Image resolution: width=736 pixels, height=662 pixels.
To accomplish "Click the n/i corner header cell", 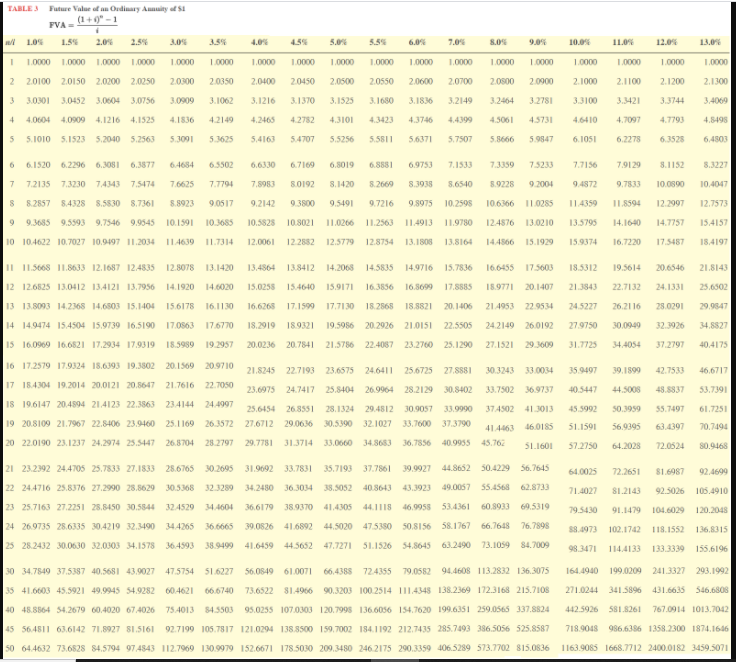I will coord(10,42).
